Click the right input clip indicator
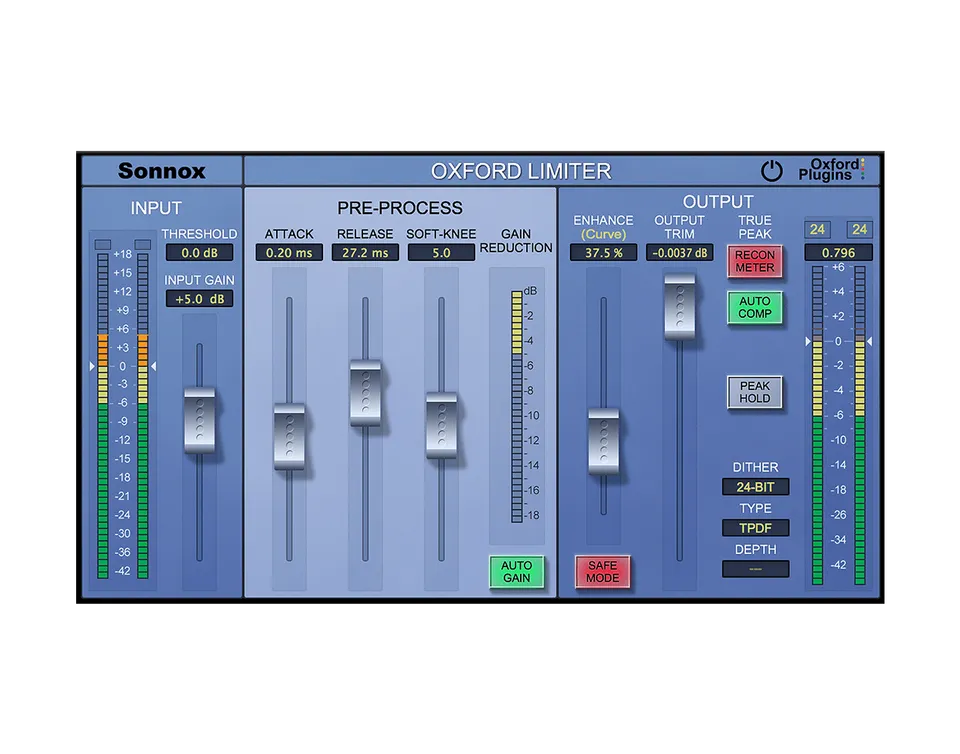Viewport: 960px width, 754px height. pyautogui.click(x=143, y=245)
